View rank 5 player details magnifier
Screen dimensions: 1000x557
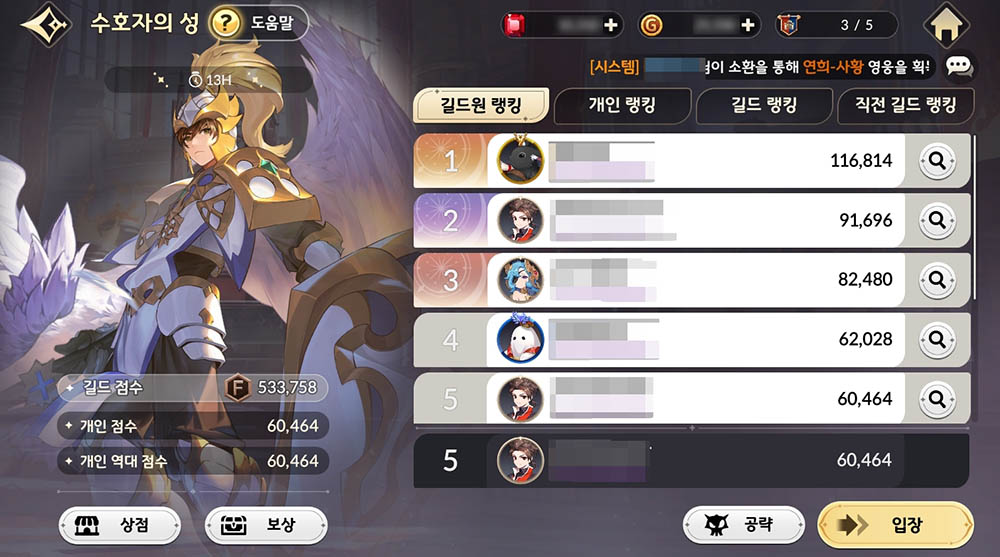(937, 399)
